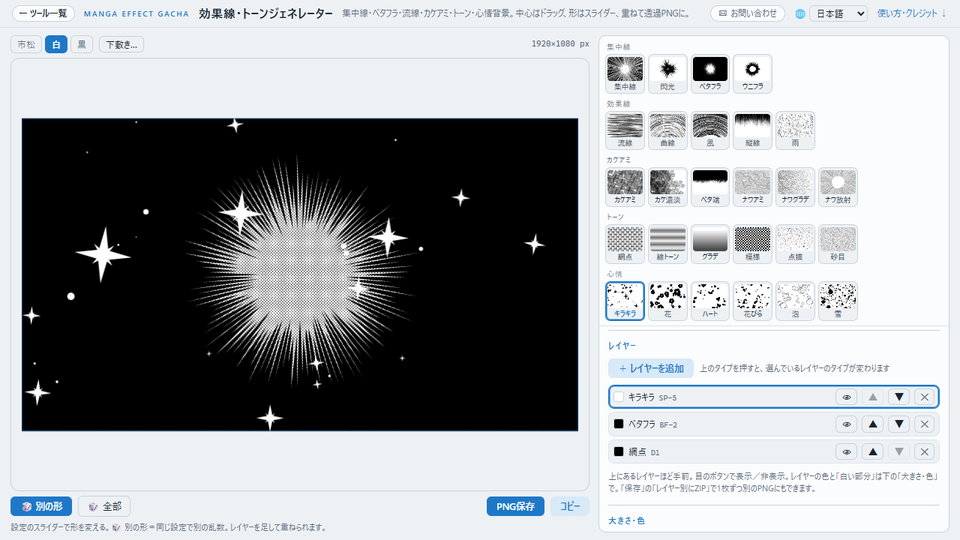
Task: Pick the ナワ放射 radial rope effect
Action: coord(838,187)
